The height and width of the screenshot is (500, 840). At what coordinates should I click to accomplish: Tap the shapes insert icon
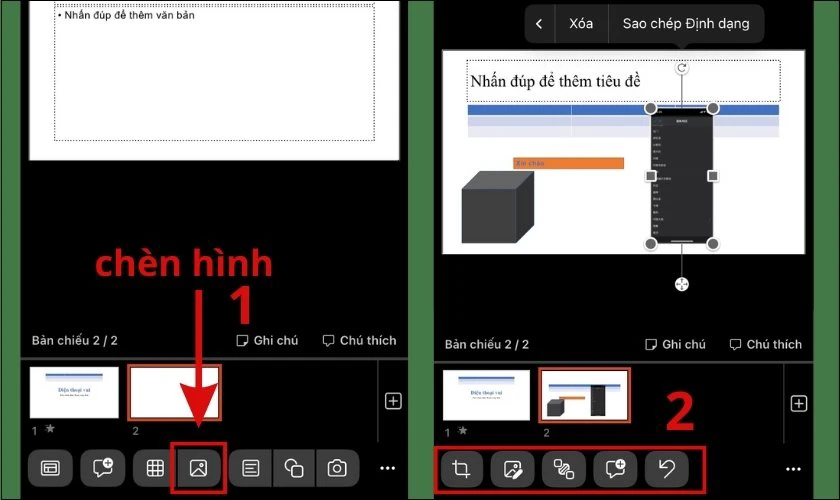coord(294,468)
